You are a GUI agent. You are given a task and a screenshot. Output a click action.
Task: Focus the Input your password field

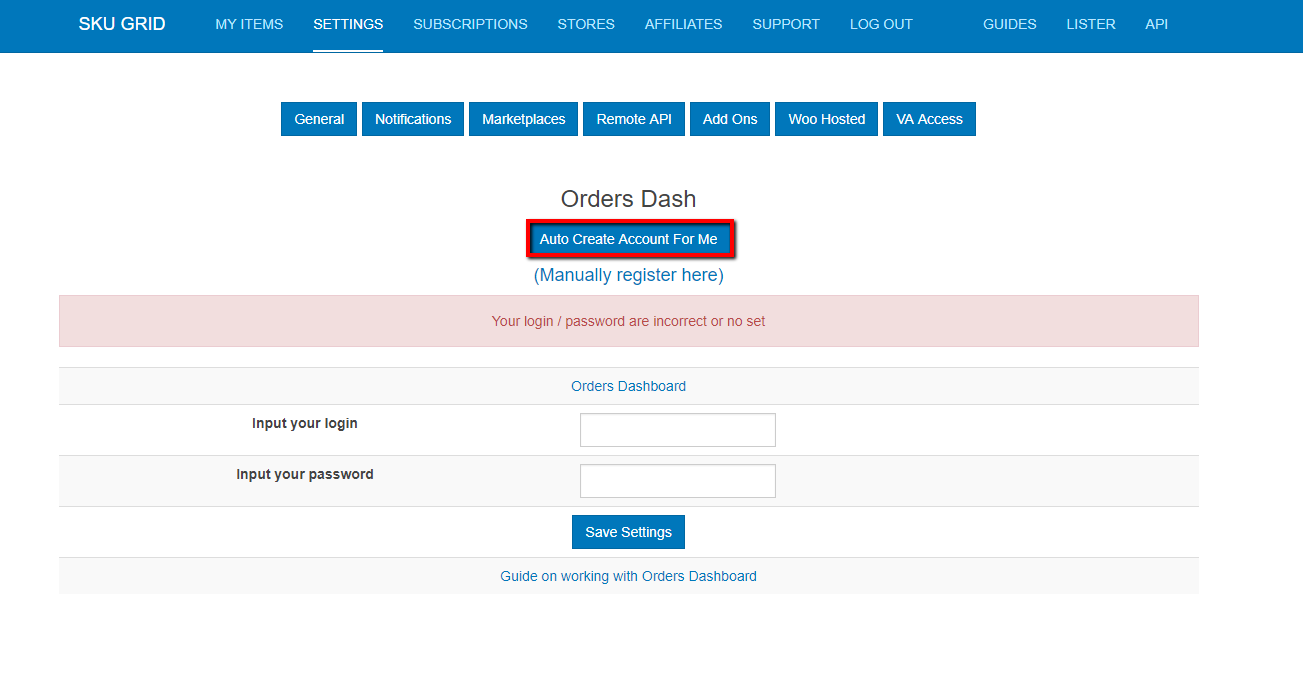tap(677, 481)
